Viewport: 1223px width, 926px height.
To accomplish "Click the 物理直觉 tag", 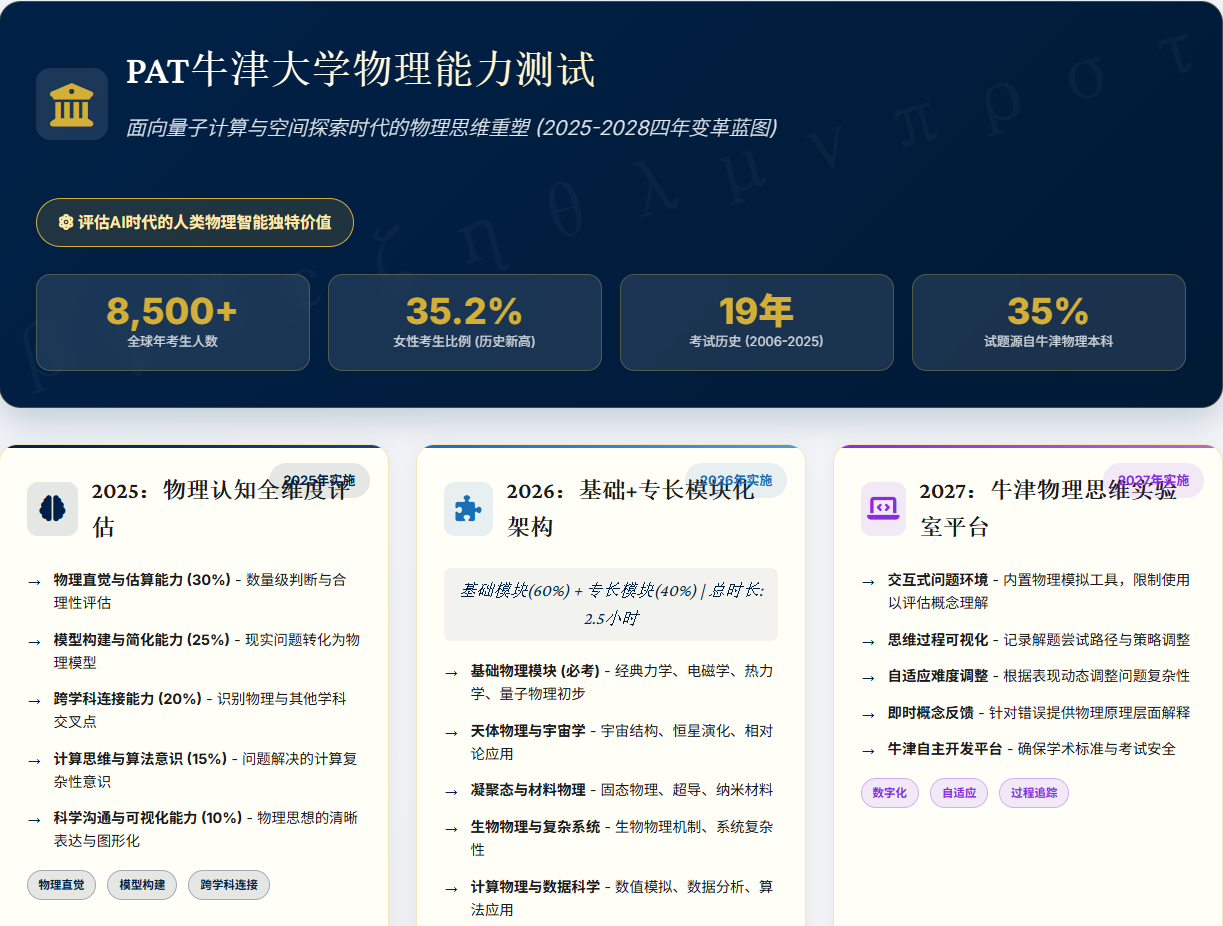I will click(x=61, y=885).
